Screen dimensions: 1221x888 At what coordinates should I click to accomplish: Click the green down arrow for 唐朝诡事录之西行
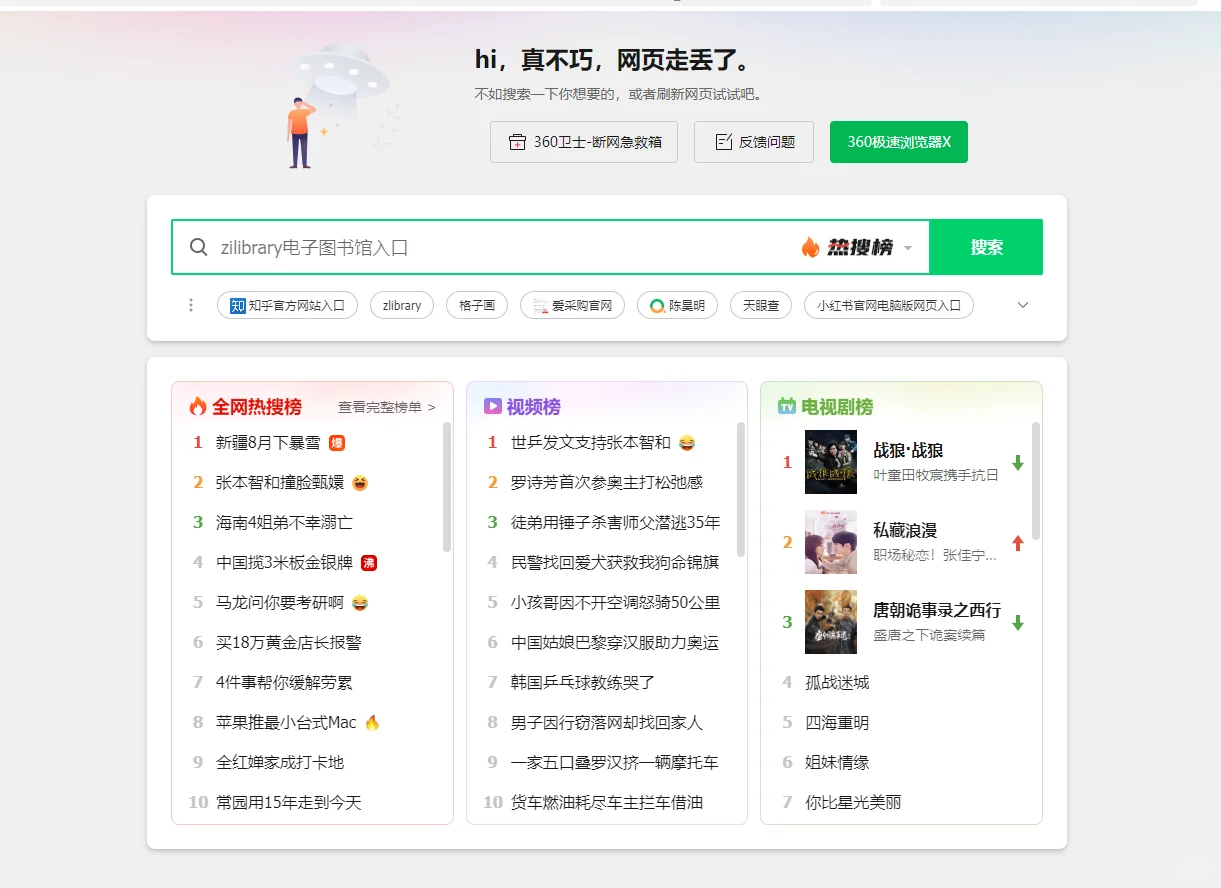pos(1018,622)
